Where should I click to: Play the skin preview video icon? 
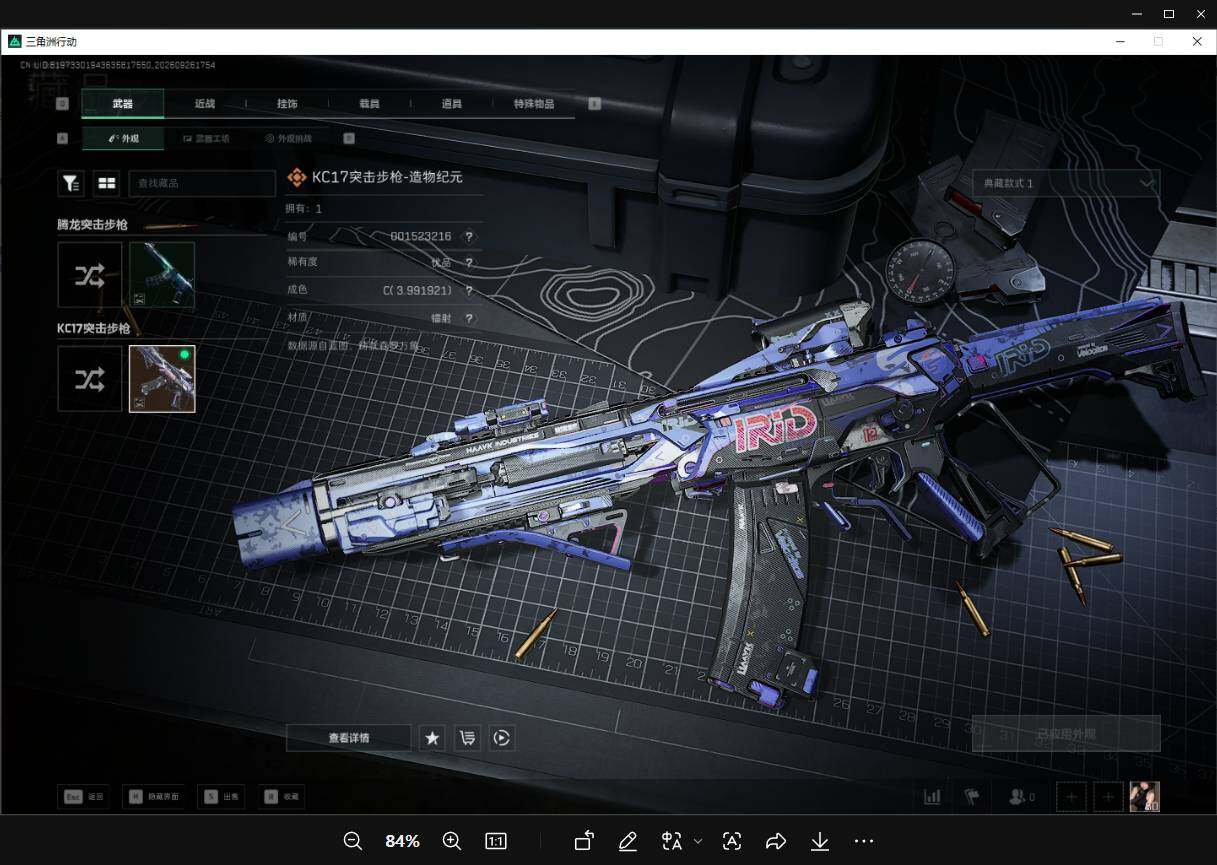(502, 738)
